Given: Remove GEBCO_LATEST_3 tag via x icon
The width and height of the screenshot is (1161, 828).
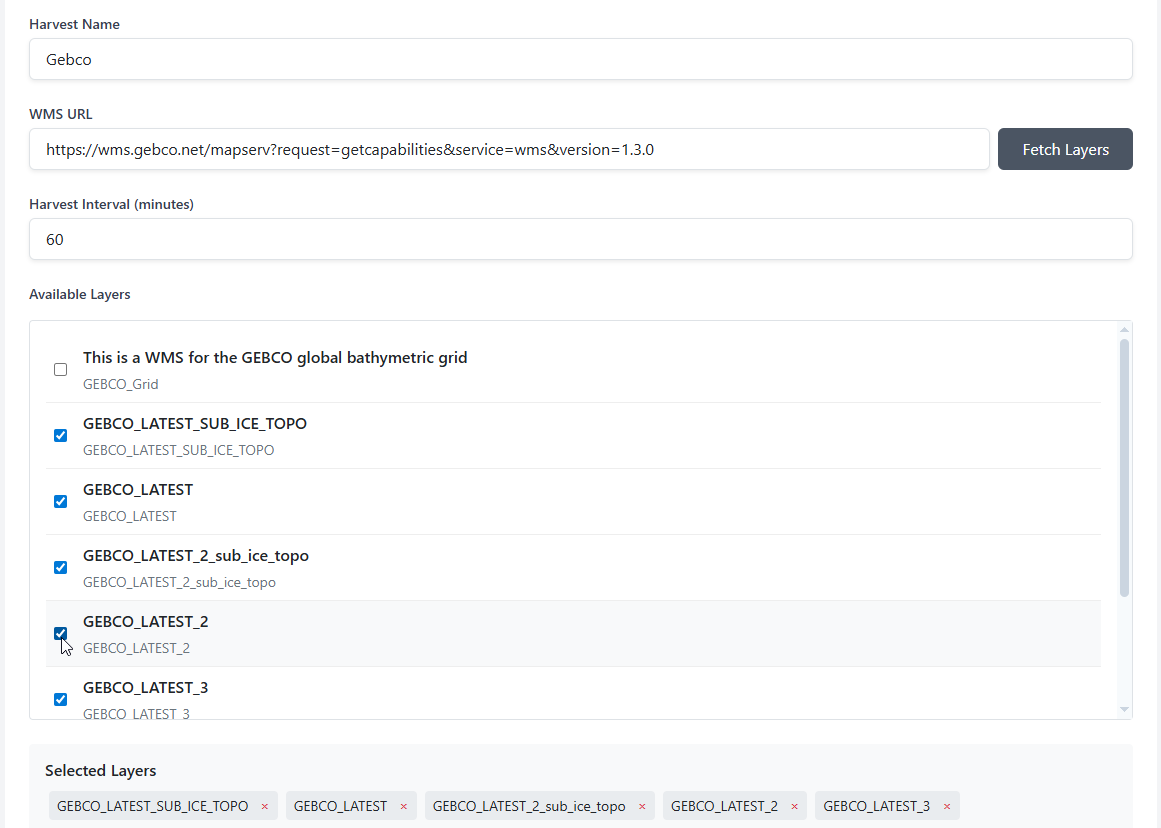Looking at the screenshot, I should pyautogui.click(x=946, y=807).
